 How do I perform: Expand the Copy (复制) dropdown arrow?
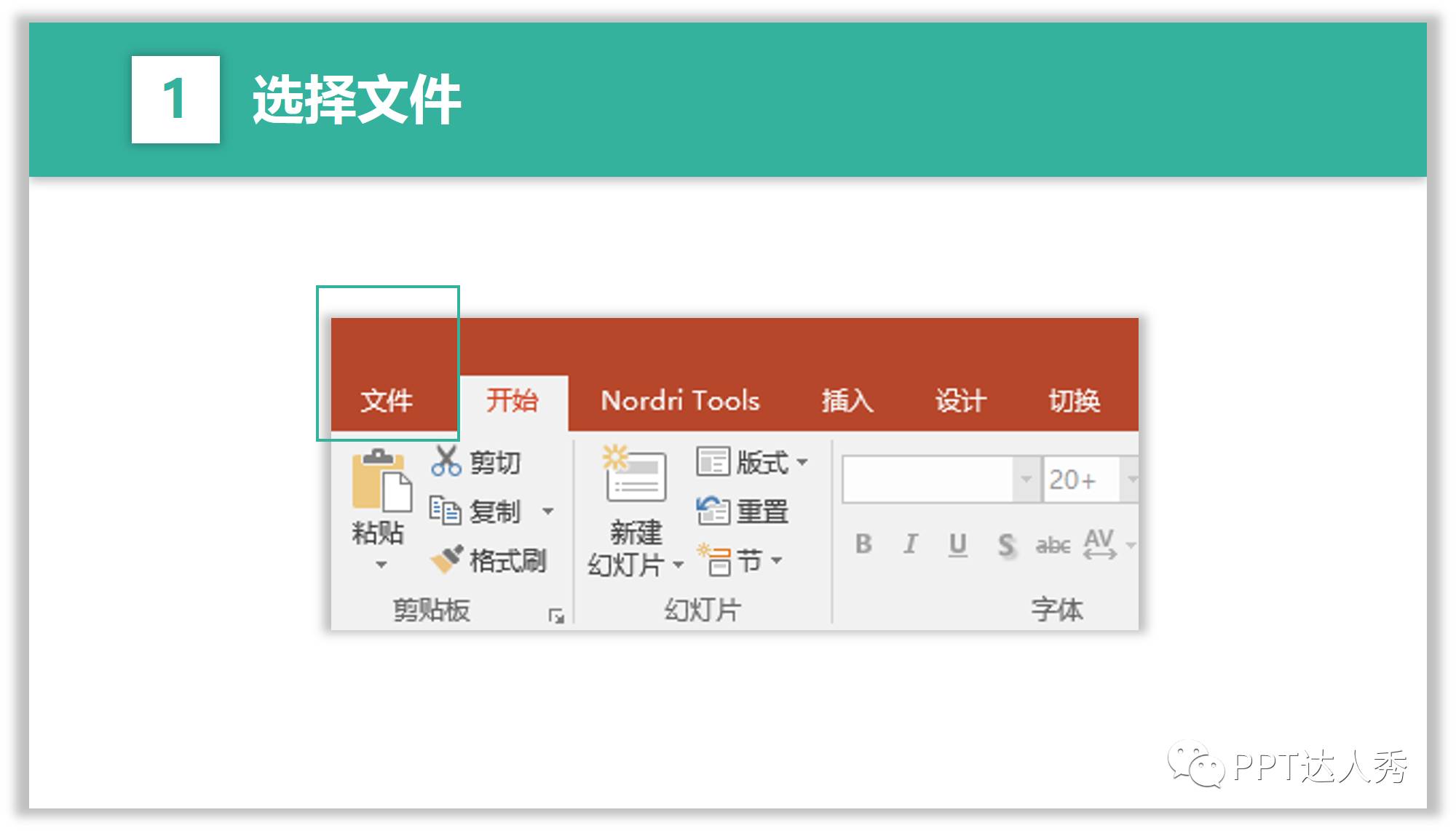(548, 511)
